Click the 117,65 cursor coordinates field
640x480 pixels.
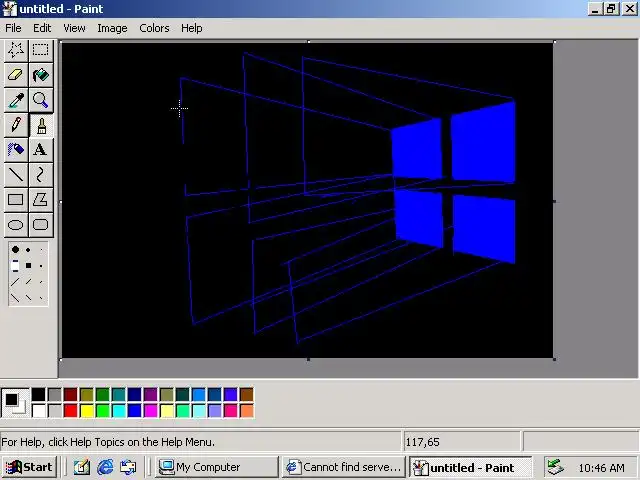point(462,442)
